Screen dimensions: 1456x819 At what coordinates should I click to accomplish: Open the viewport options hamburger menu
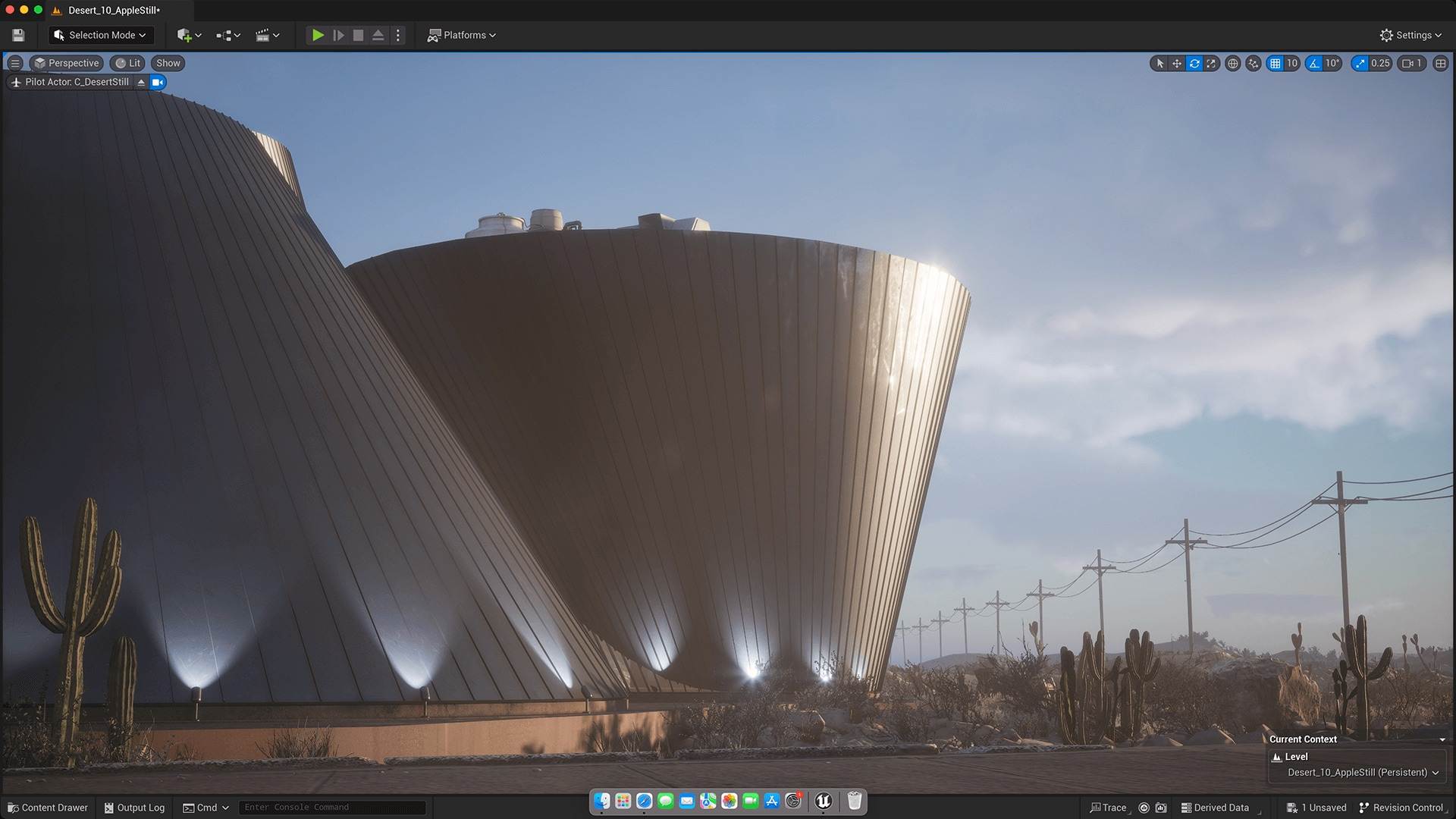[x=14, y=63]
